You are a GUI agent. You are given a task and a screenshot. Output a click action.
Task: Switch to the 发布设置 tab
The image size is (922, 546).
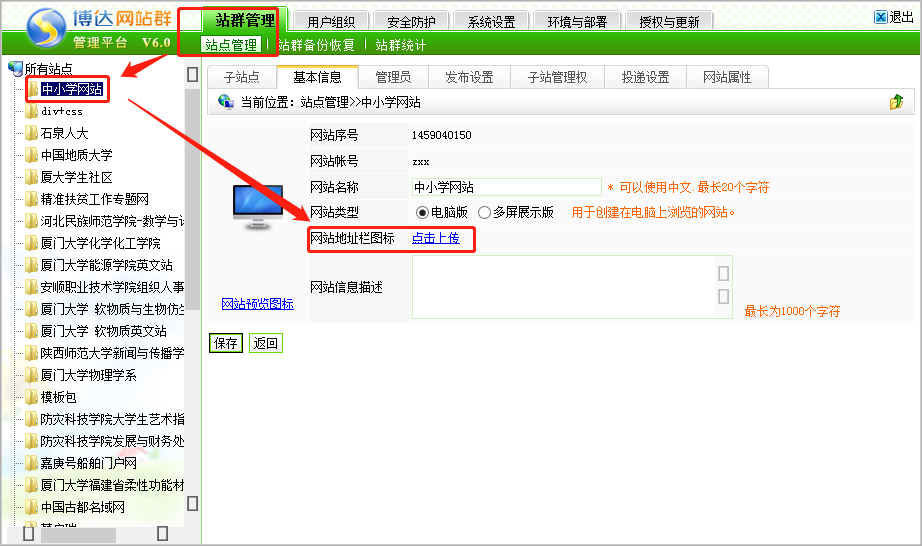pos(469,77)
